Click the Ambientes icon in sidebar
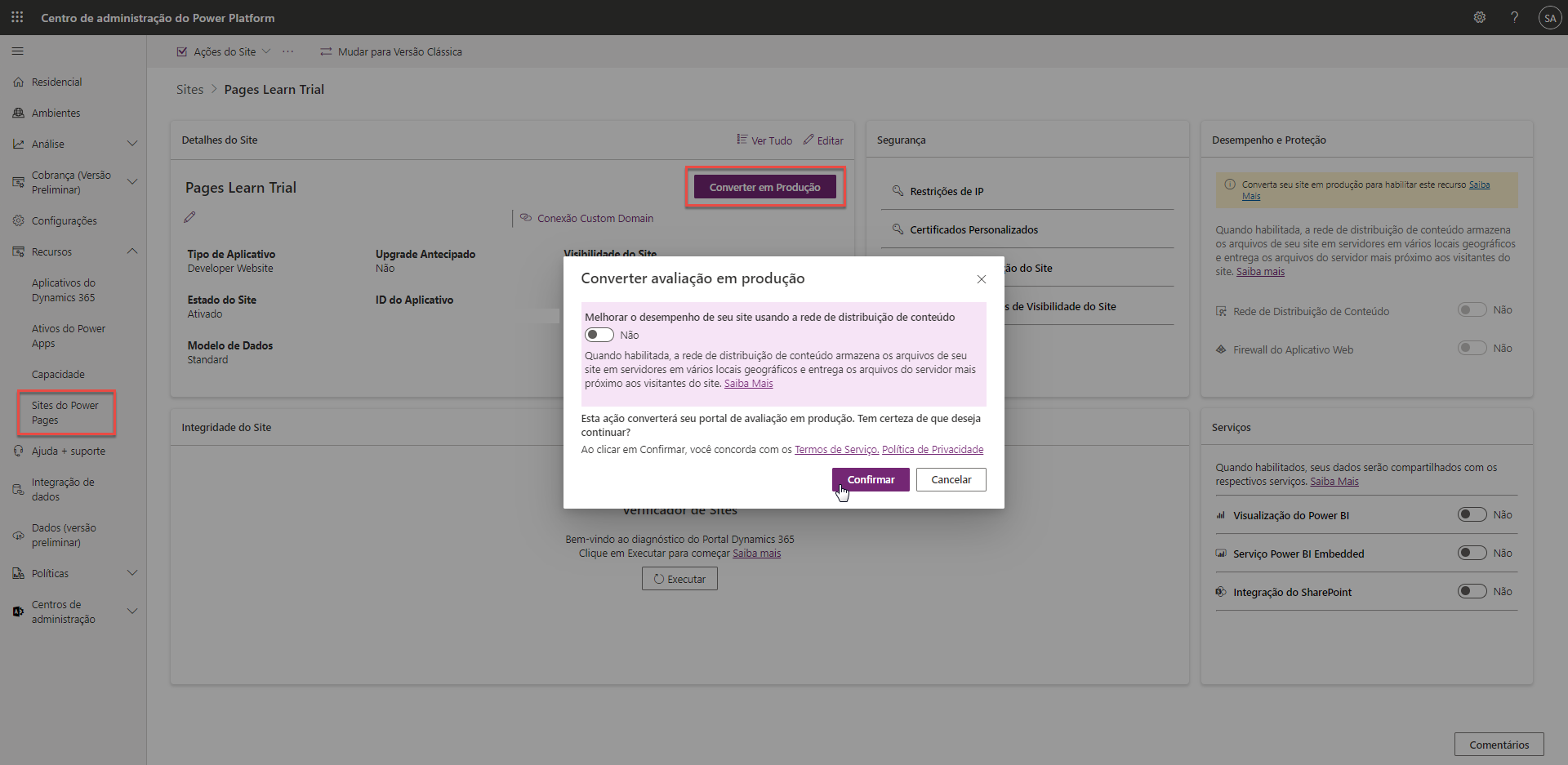Viewport: 1568px width, 765px height. click(x=19, y=113)
